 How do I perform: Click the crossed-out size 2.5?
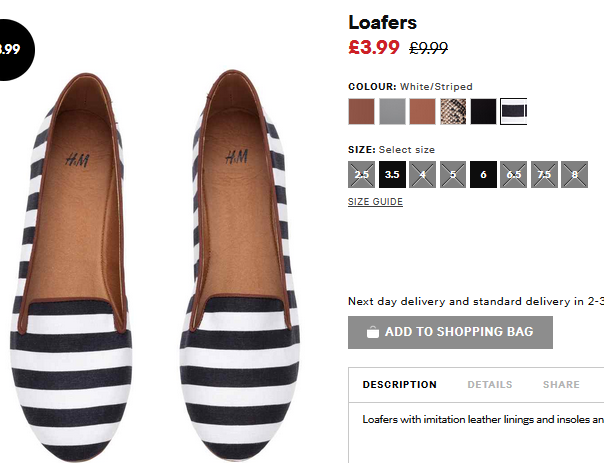point(361,174)
